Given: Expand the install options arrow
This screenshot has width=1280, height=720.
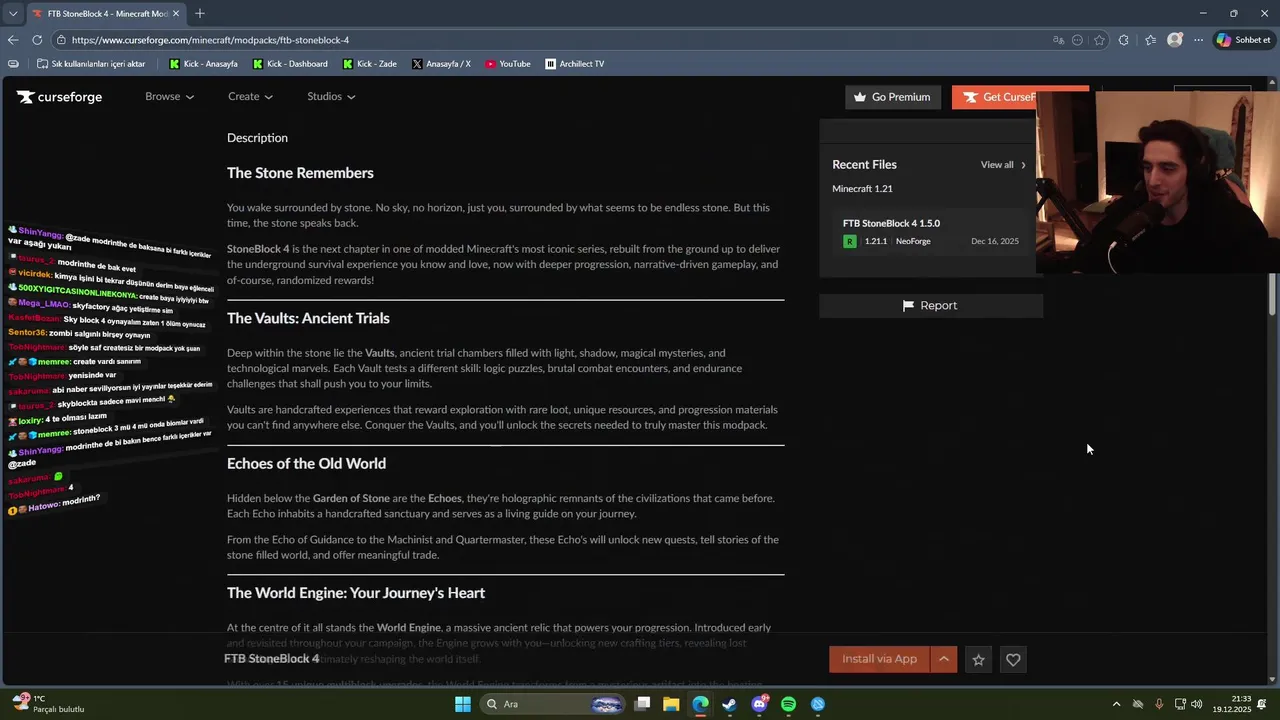Looking at the screenshot, I should pyautogui.click(x=944, y=659).
